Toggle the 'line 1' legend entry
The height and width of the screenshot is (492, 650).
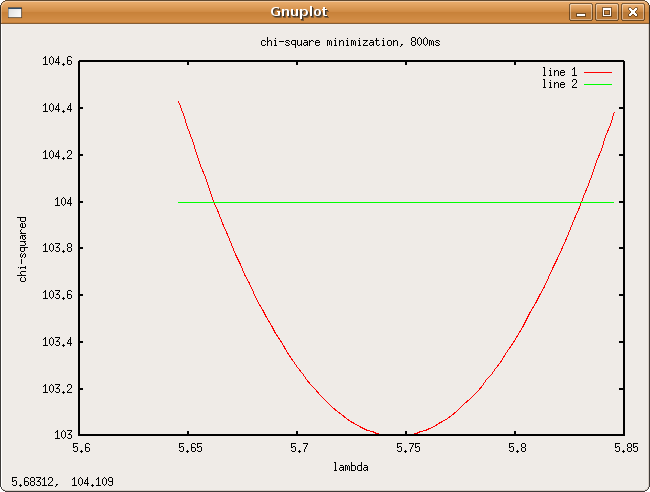pyautogui.click(x=559, y=72)
